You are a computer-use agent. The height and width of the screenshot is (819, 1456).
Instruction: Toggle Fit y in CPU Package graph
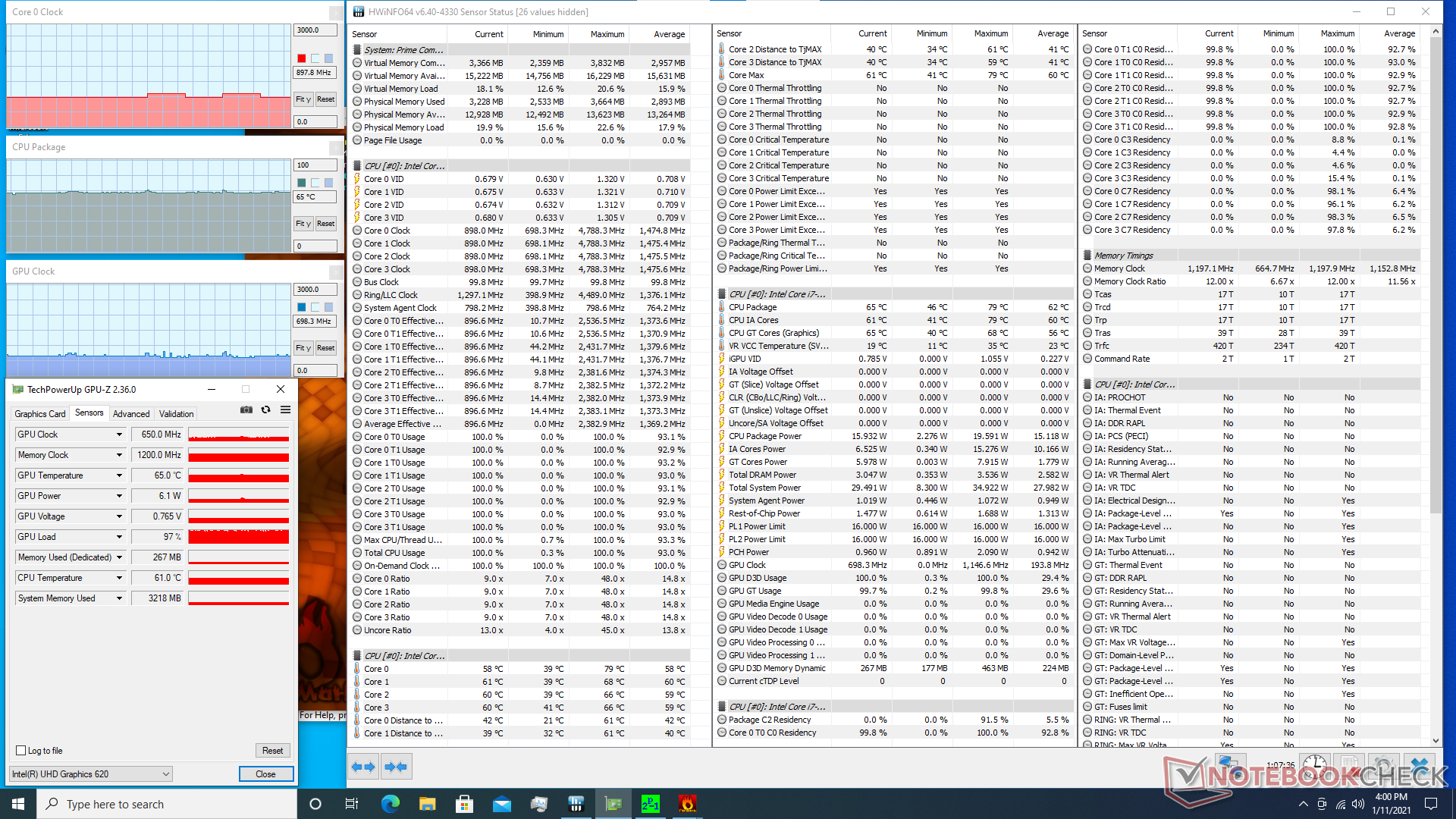tap(303, 224)
